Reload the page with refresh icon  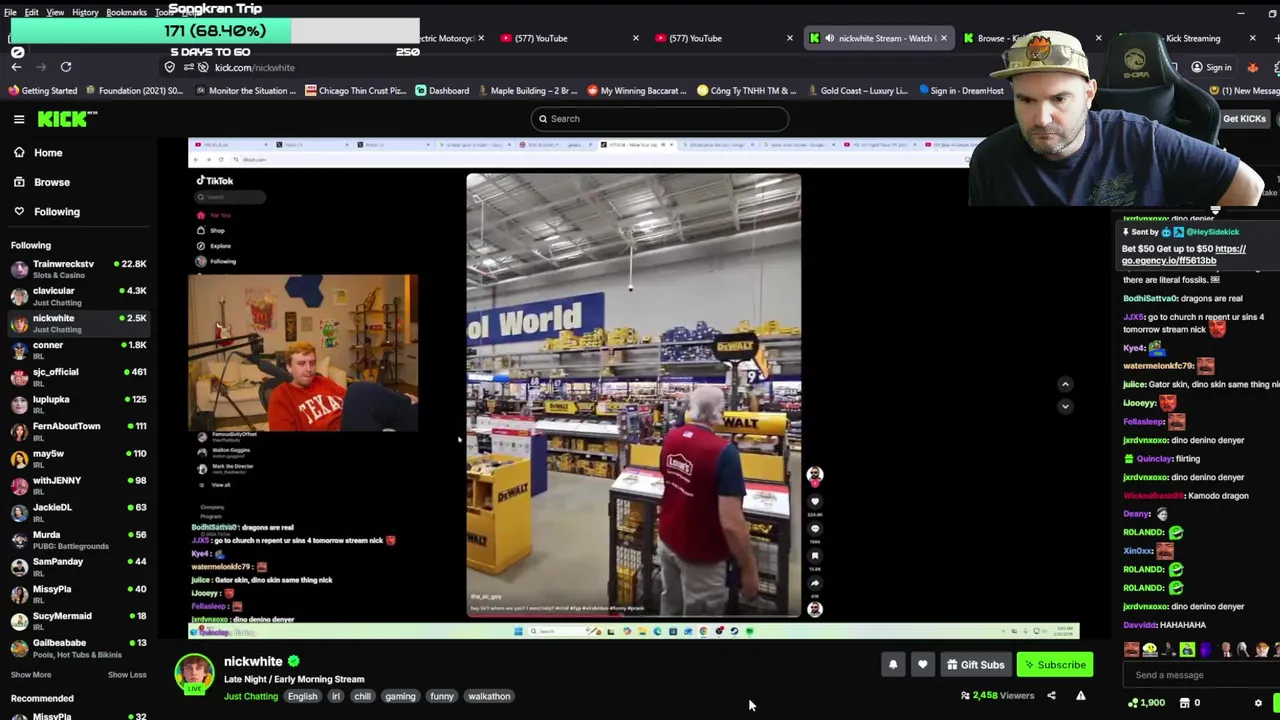coord(66,67)
